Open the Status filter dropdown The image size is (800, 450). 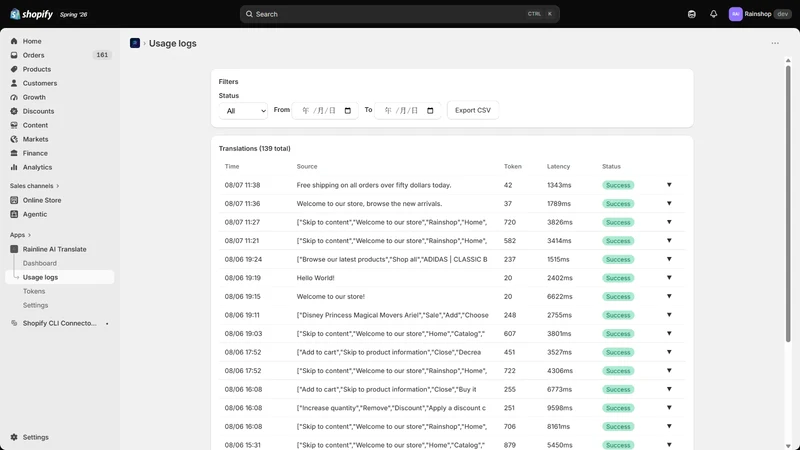(x=243, y=111)
